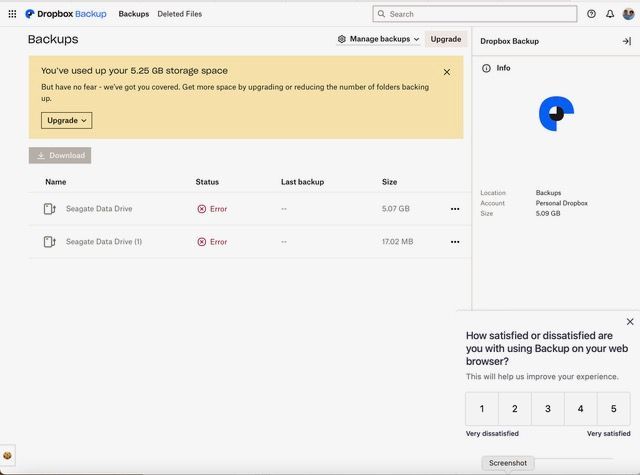
Task: Click the Error status text for Seagate Data Drive (1)
Action: 218,242
